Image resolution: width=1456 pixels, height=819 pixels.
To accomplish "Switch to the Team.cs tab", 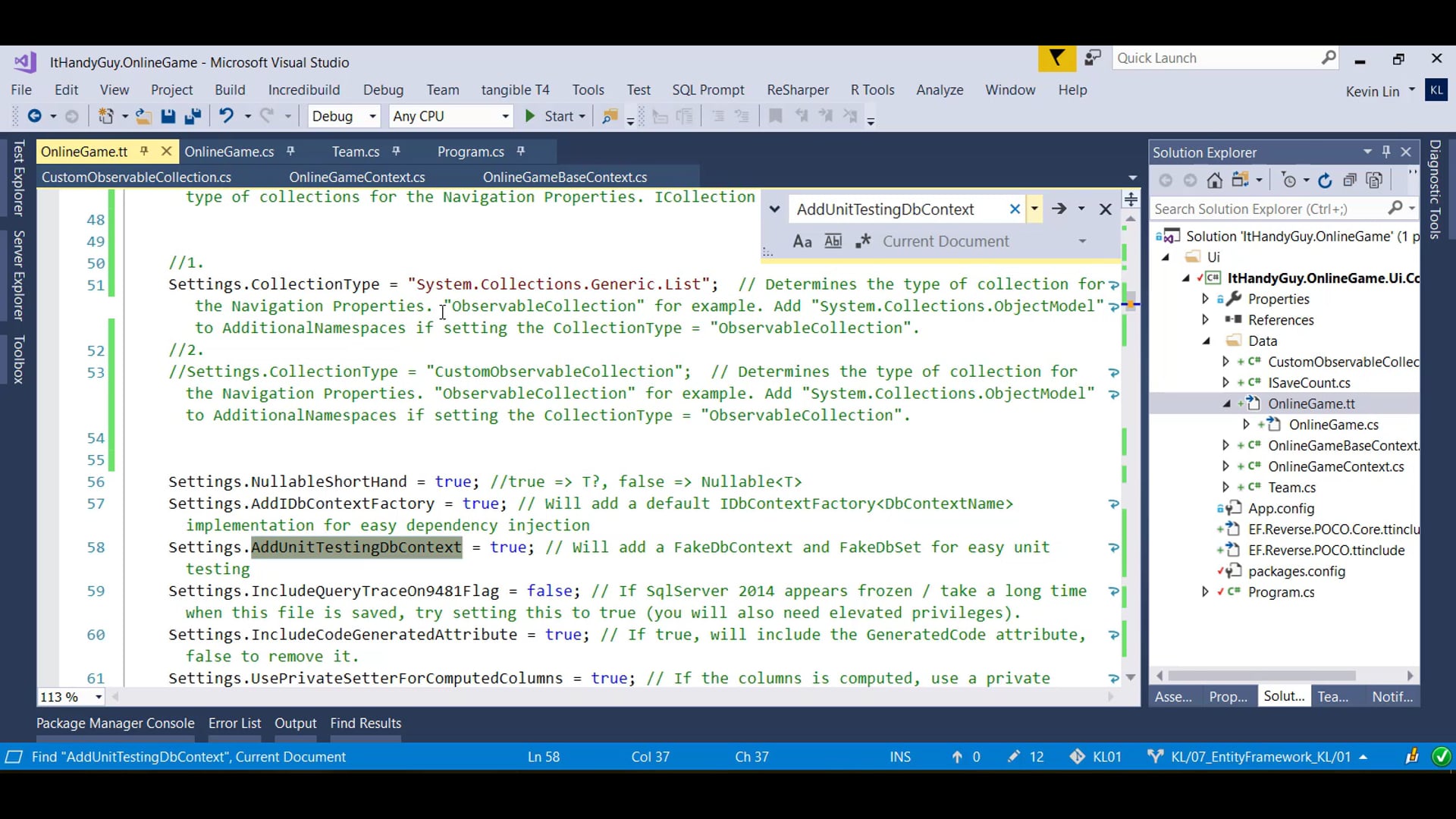I will 356,152.
